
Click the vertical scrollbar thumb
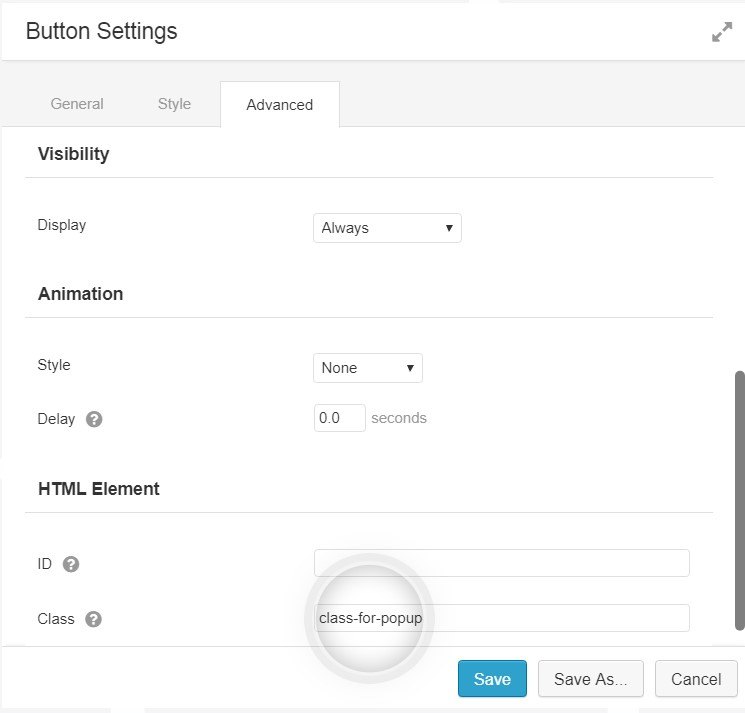click(739, 501)
